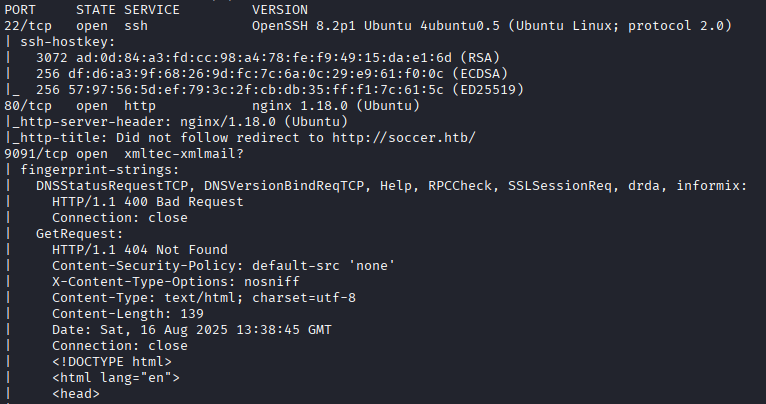Viewport: 766px width, 404px height.
Task: Click the Content-Security-Policy header line
Action: [224, 265]
